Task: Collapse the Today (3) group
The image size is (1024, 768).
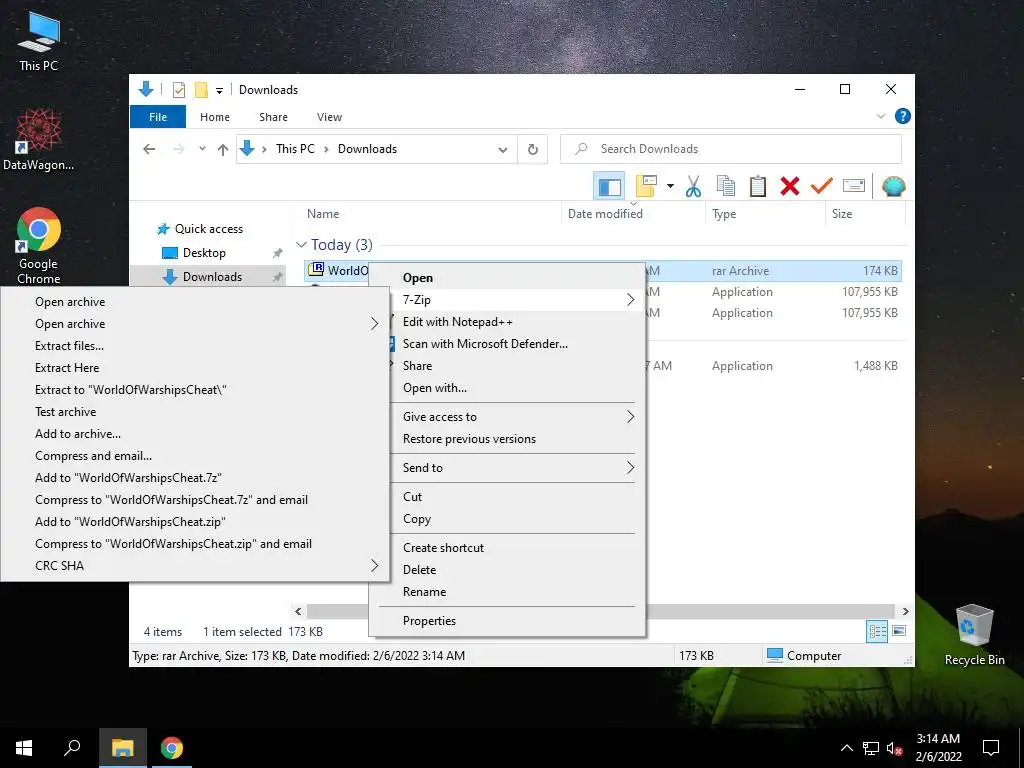Action: 301,244
